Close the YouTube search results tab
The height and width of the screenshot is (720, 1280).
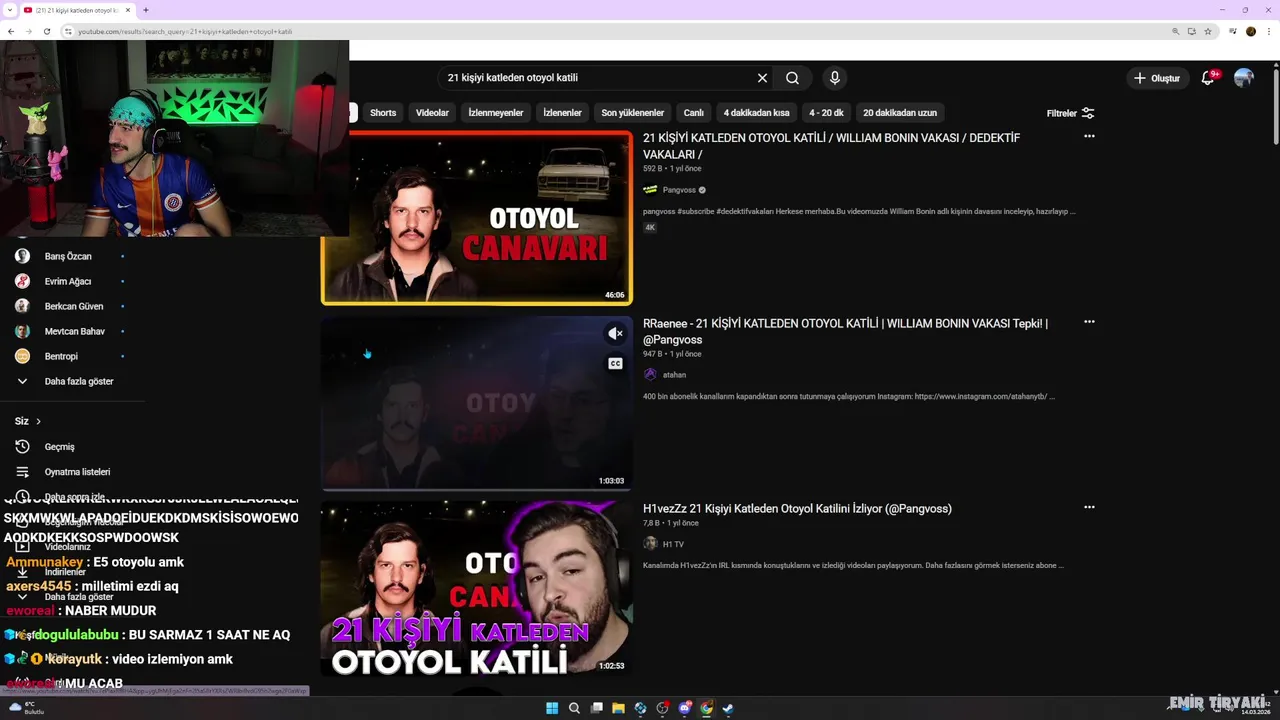pos(128,10)
